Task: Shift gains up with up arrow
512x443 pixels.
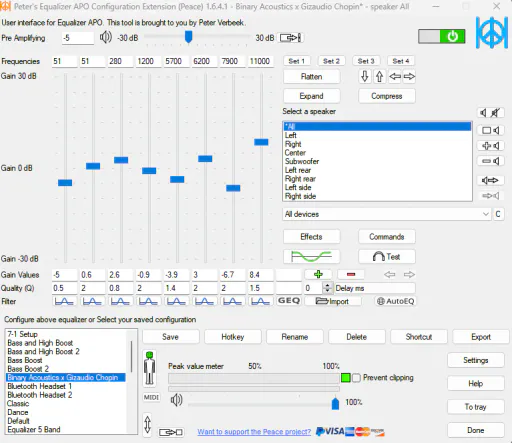Action: click(x=379, y=76)
